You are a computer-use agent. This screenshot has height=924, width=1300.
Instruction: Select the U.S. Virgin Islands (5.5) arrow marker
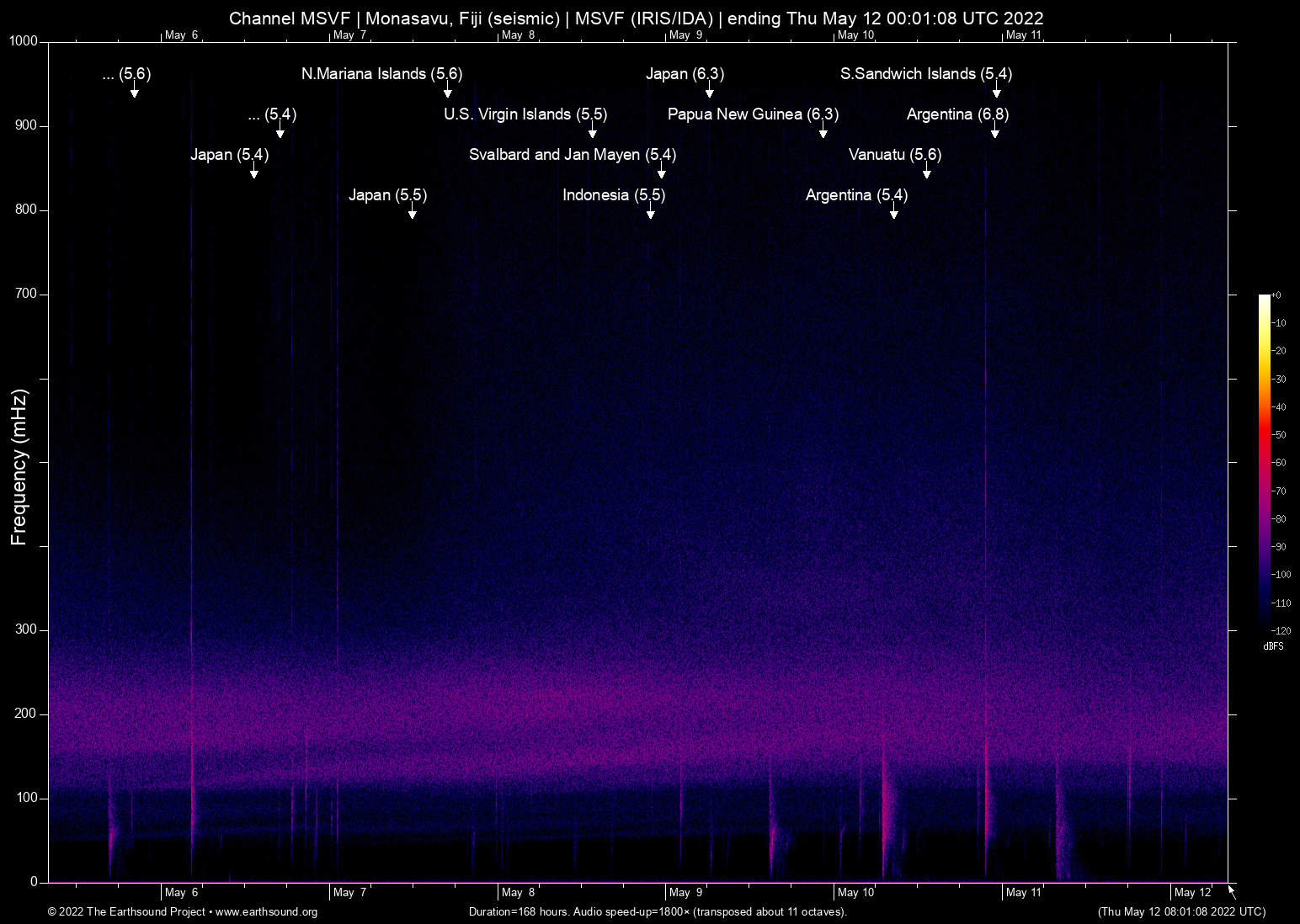point(592,133)
